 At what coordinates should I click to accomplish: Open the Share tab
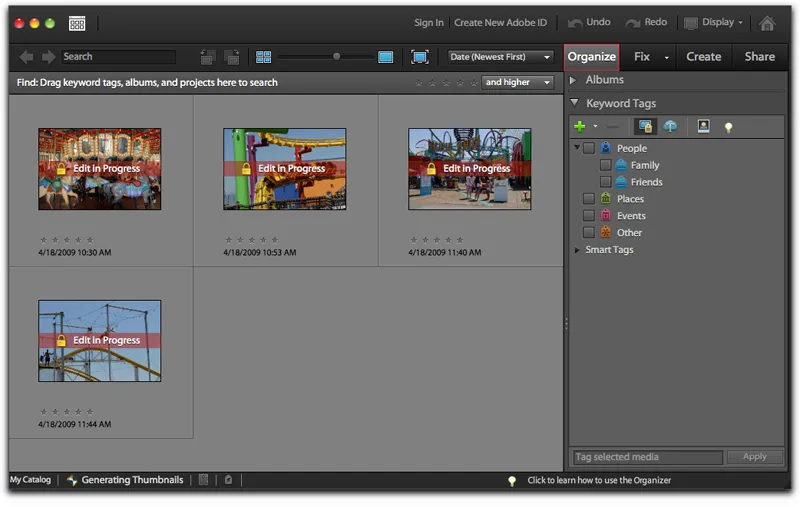(759, 57)
